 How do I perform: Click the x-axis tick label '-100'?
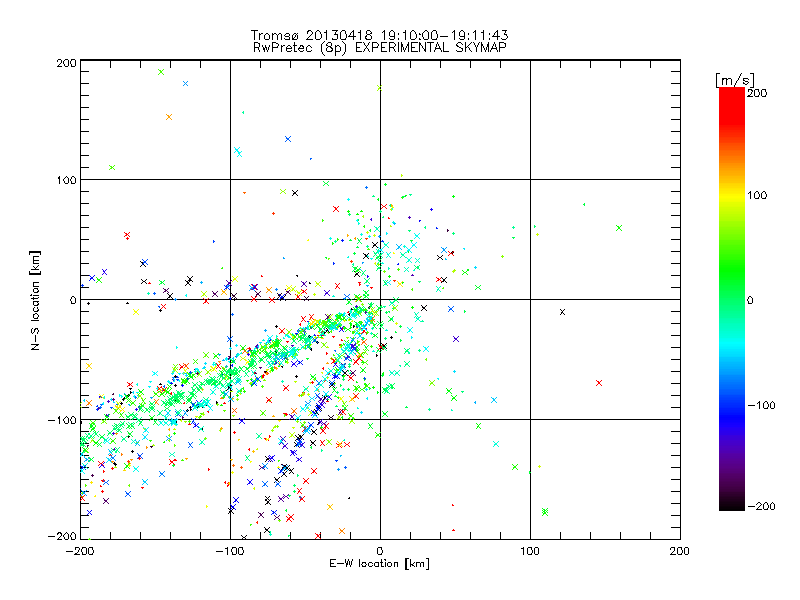(x=230, y=551)
